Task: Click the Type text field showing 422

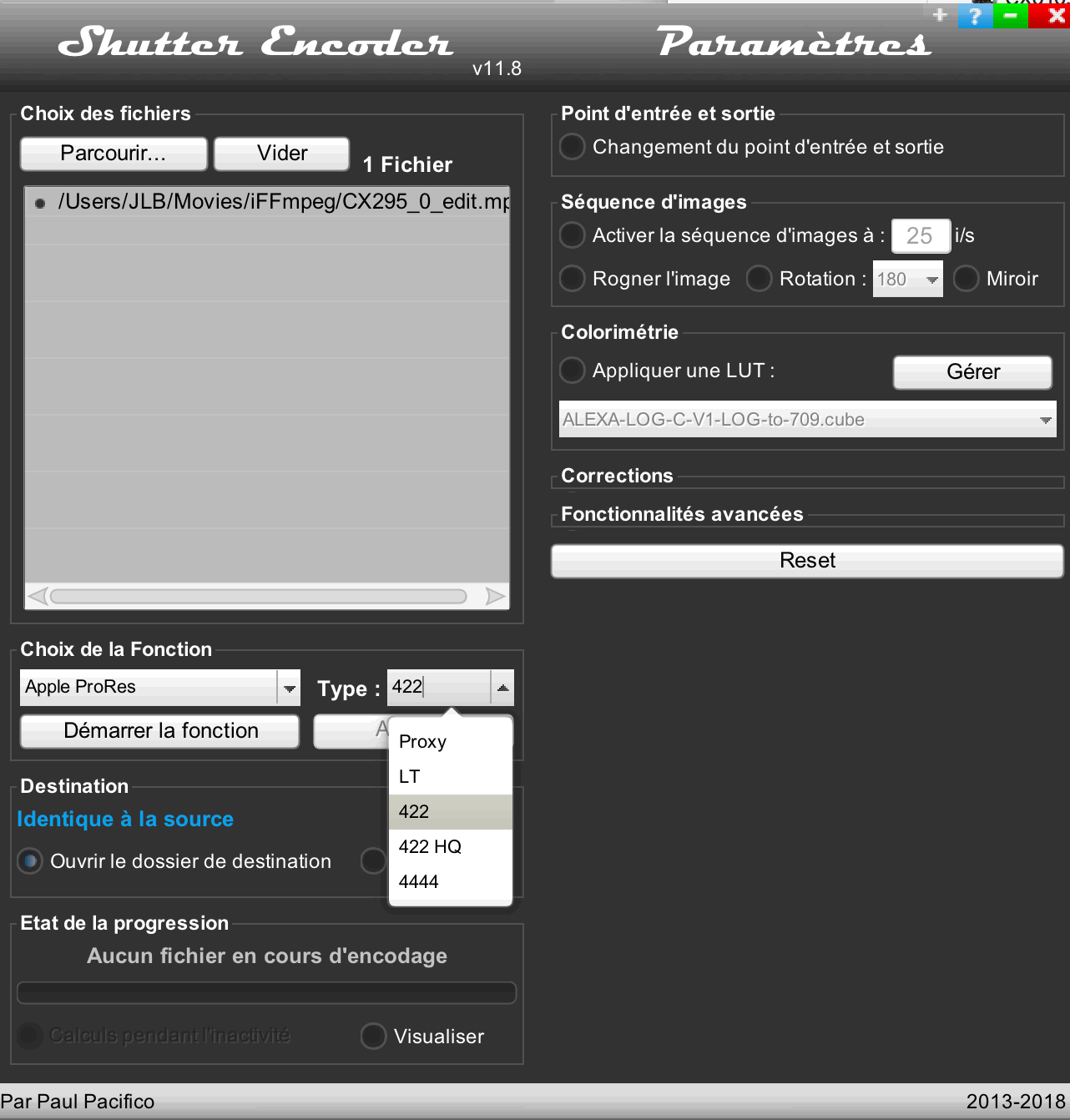Action: [439, 688]
